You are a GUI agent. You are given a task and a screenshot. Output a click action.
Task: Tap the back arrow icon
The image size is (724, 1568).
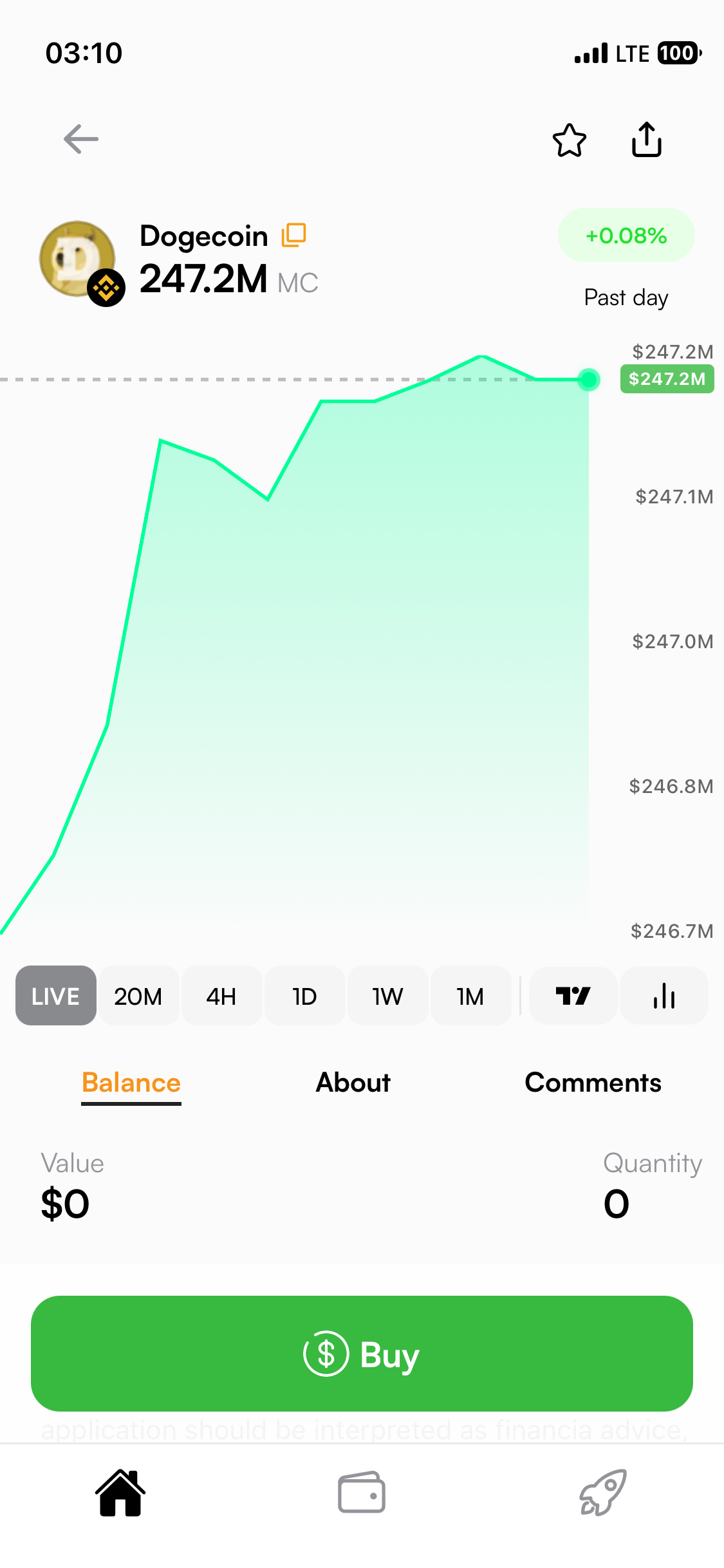(x=81, y=139)
